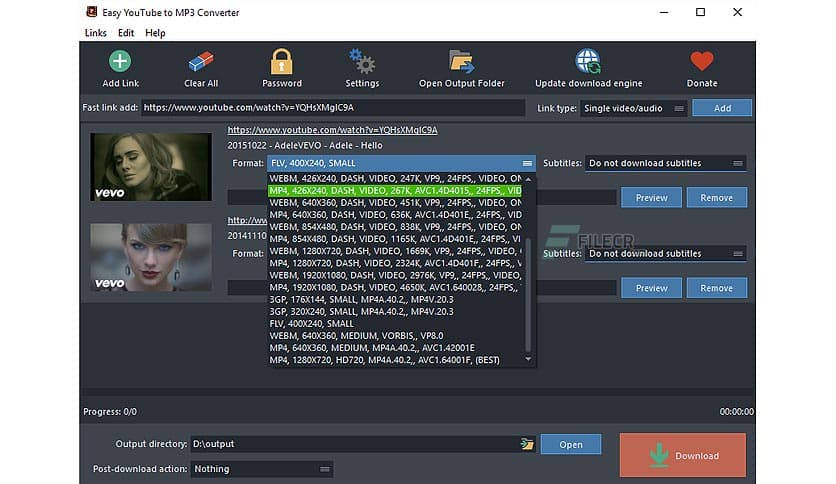
Task: Start the download with Download button
Action: coord(682,455)
